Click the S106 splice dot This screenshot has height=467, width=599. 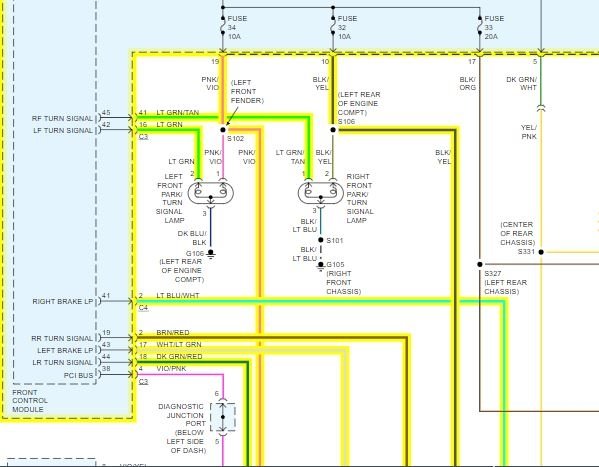333,130
